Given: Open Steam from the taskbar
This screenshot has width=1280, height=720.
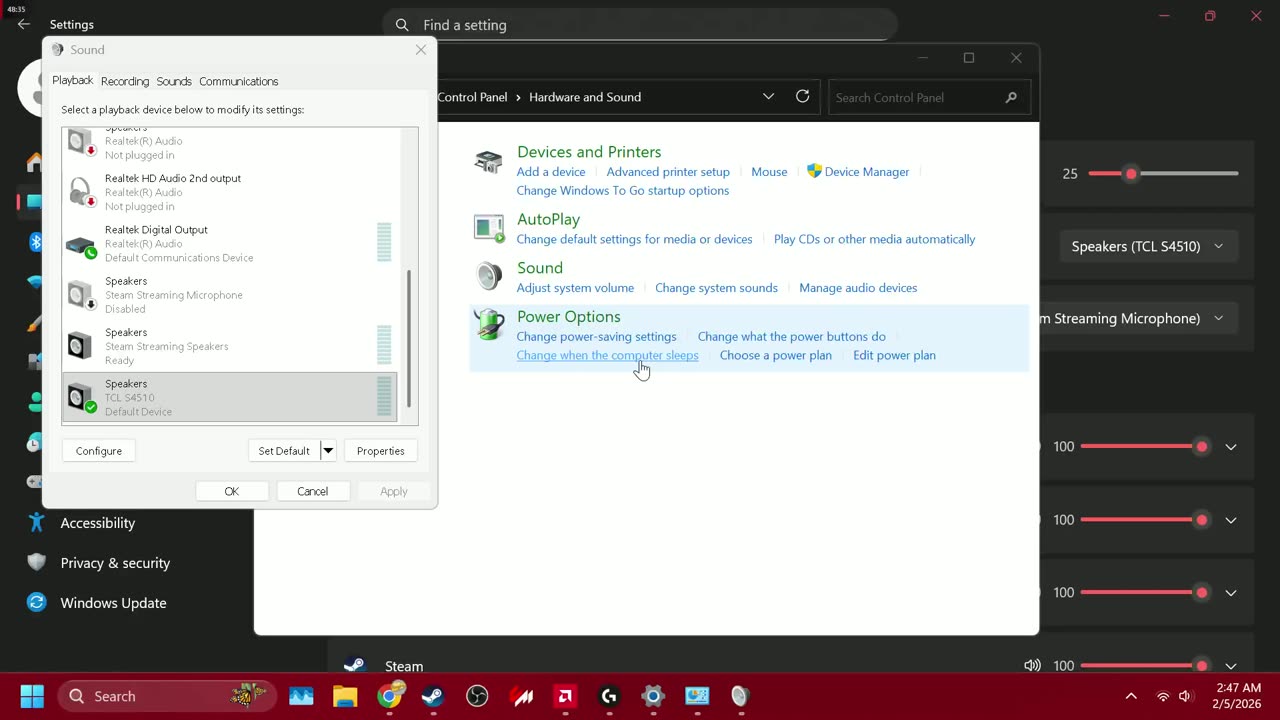Looking at the screenshot, I should pos(433,696).
